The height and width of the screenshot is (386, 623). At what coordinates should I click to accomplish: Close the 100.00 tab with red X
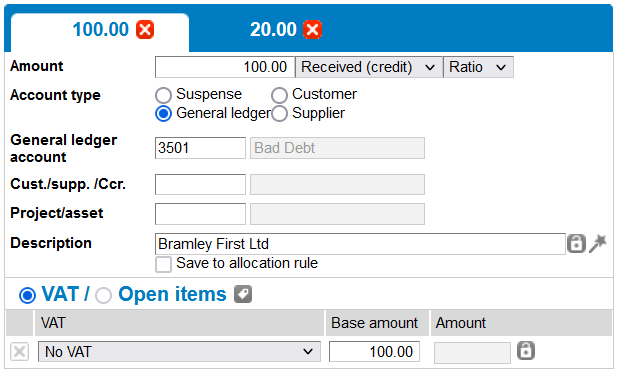pos(145,30)
